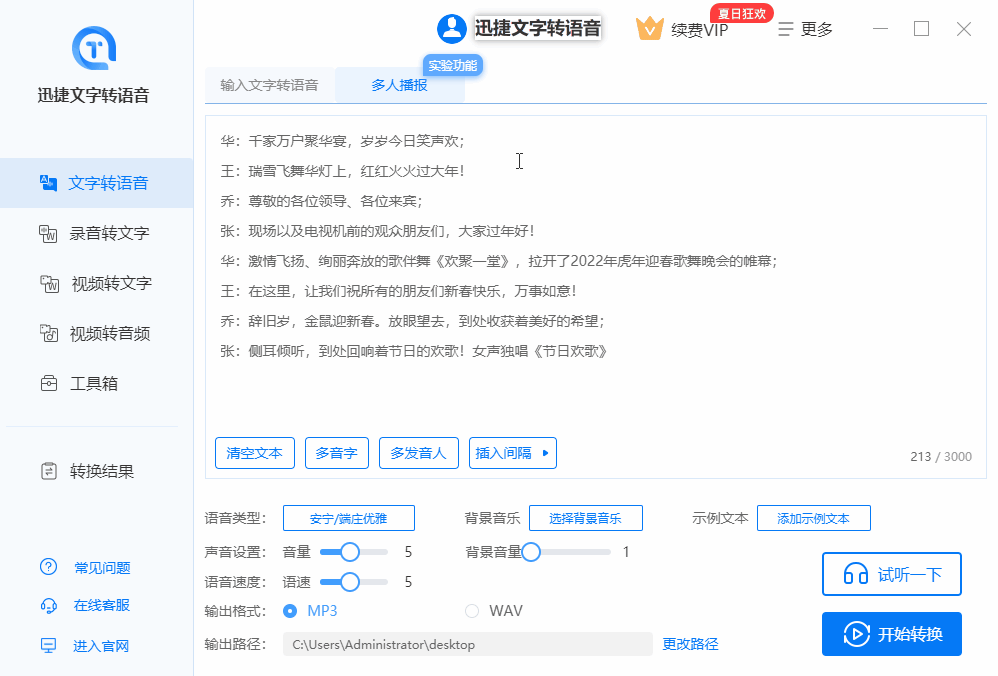This screenshot has width=998, height=676.
Task: Click the 转换结果 clipboard icon
Action: (49, 471)
